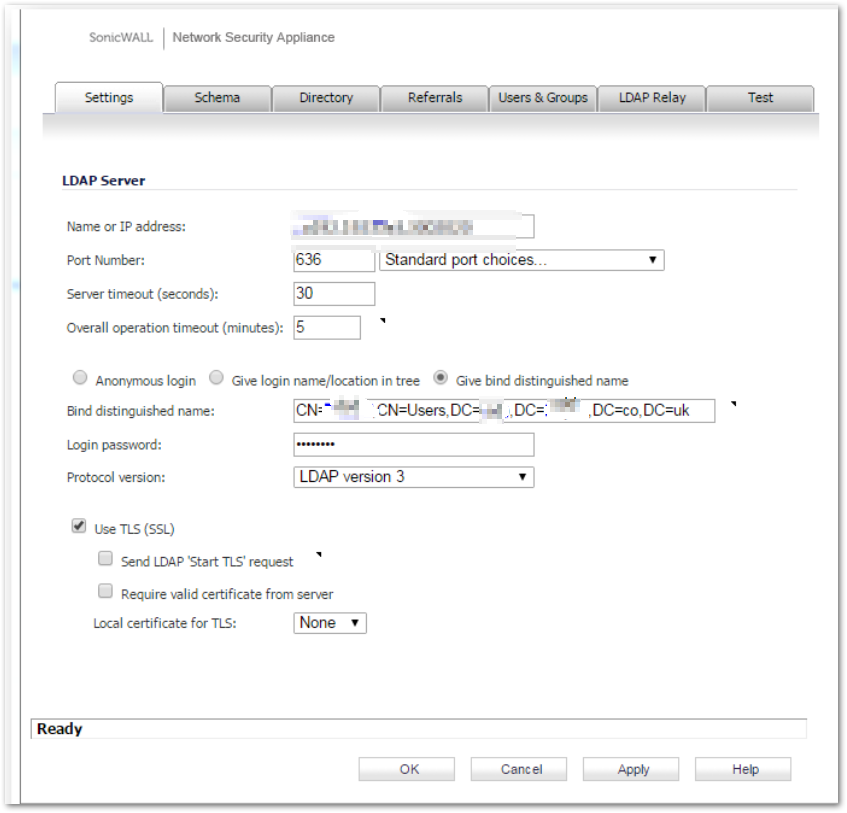
Task: Switch to the Schema tab
Action: pyautogui.click(x=217, y=98)
